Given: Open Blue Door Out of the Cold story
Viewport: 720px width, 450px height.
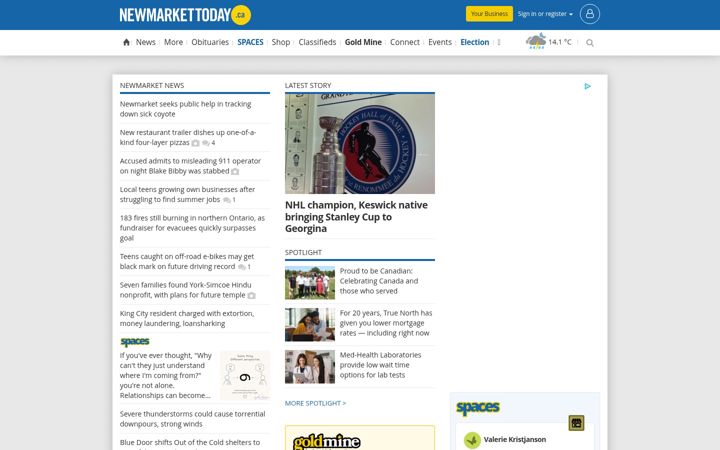Looking at the screenshot, I should tap(190, 444).
